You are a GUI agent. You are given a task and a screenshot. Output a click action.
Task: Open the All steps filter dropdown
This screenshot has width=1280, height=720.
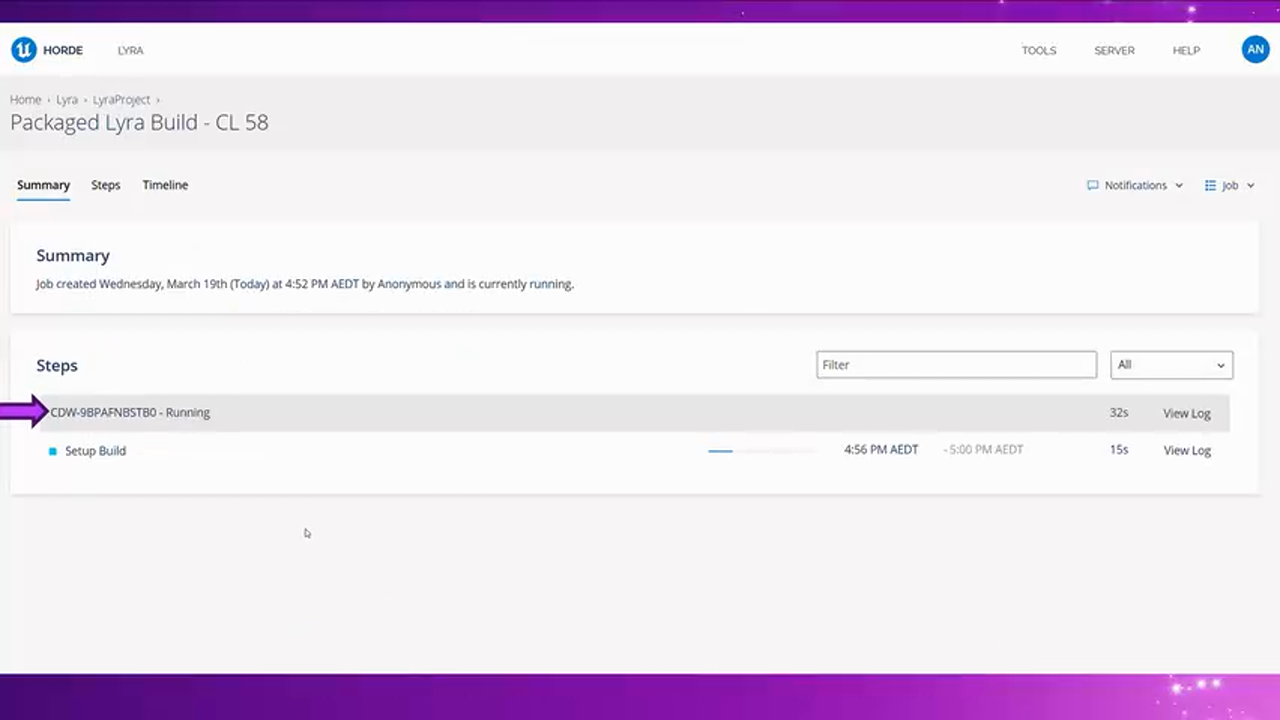pyautogui.click(x=1171, y=365)
